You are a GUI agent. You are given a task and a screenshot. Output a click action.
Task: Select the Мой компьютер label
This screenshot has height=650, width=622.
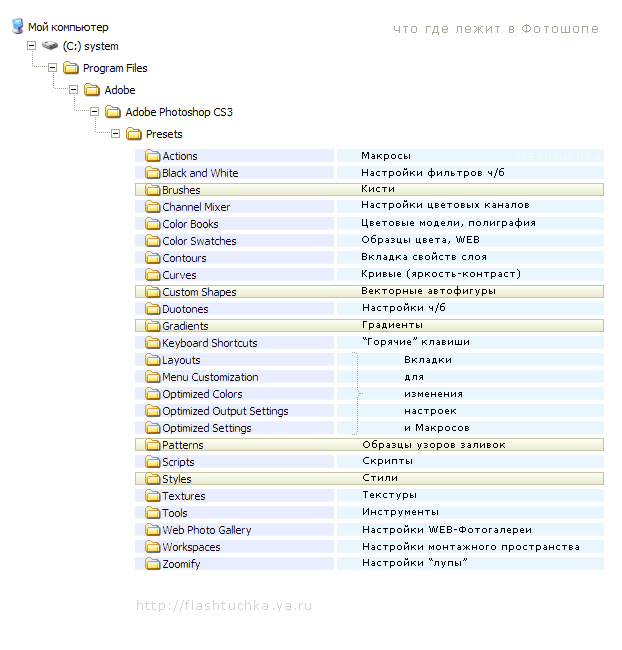point(68,27)
